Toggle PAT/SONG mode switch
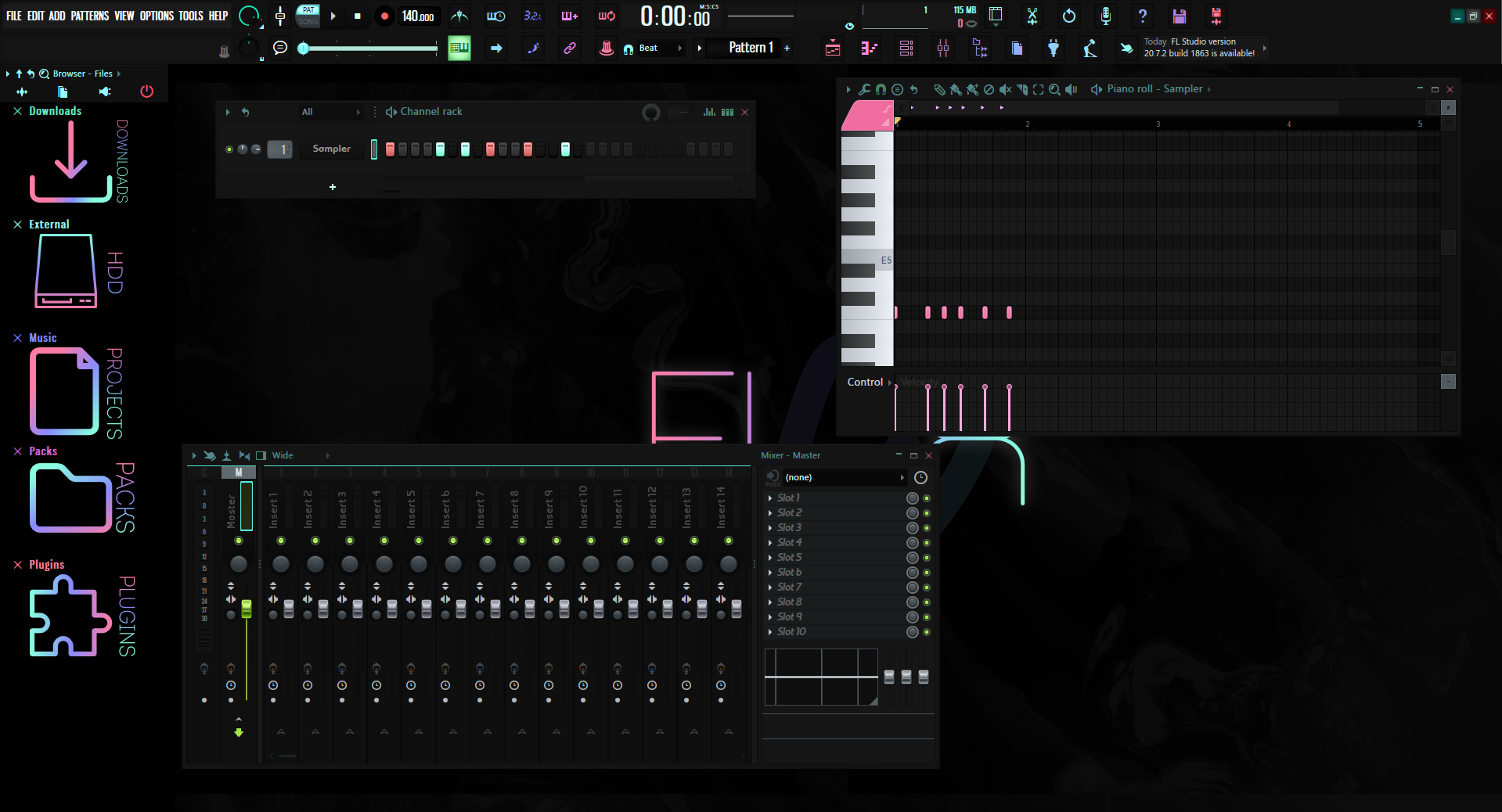 [x=308, y=16]
